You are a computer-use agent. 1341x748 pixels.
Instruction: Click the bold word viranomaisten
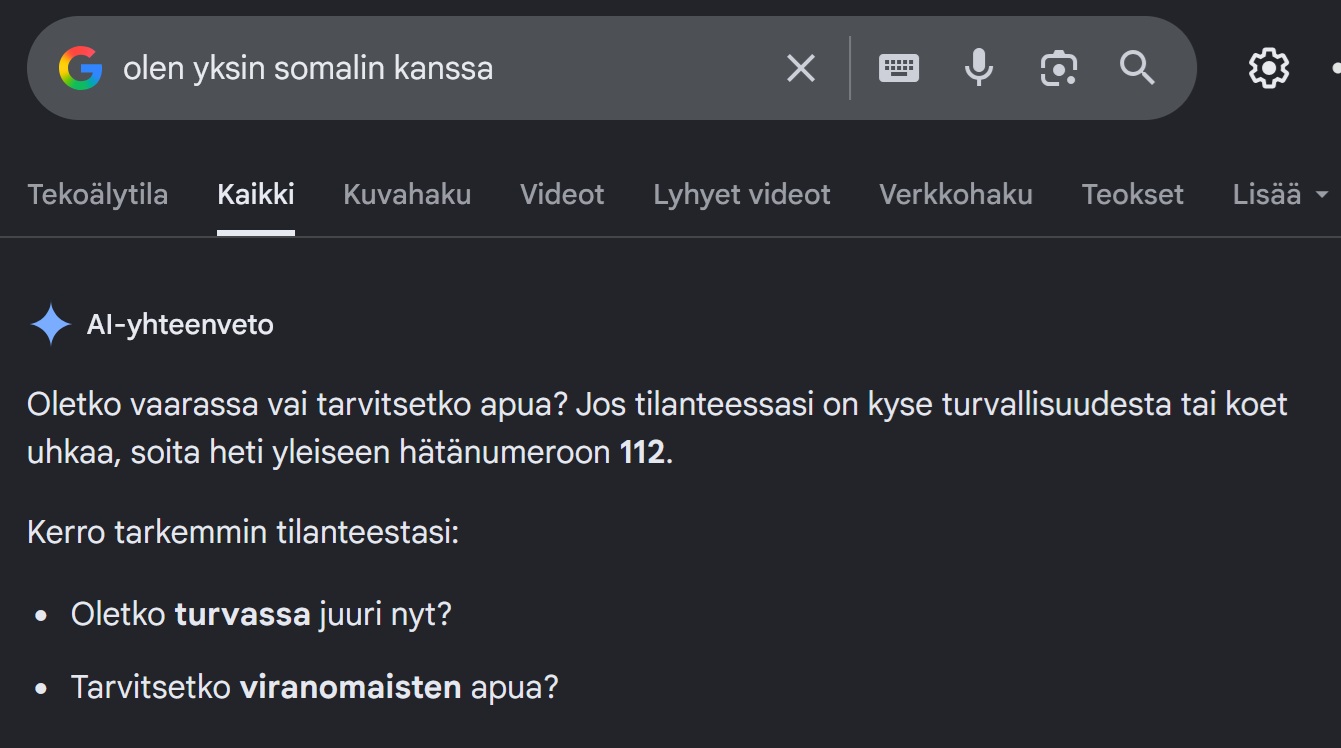click(x=350, y=688)
